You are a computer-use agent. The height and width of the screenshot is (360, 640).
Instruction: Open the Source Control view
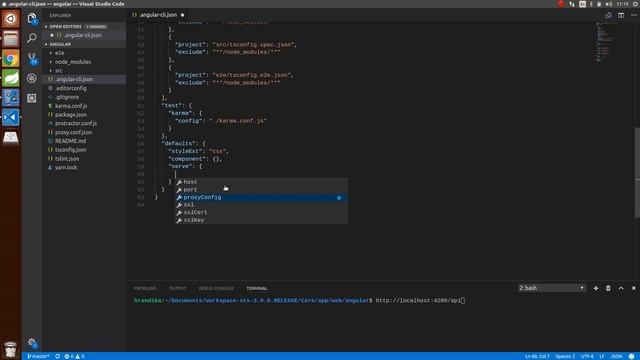point(32,58)
